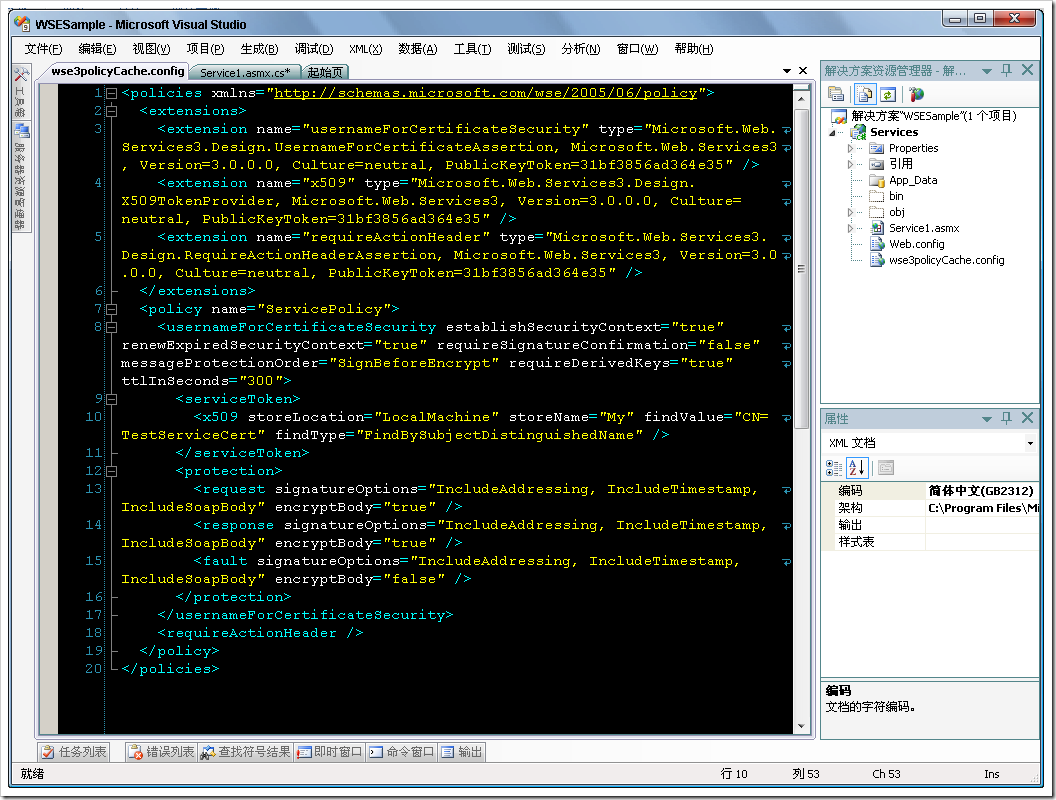Select the 编码 encoding property row
Screen dimensions: 1056x800
930,491
